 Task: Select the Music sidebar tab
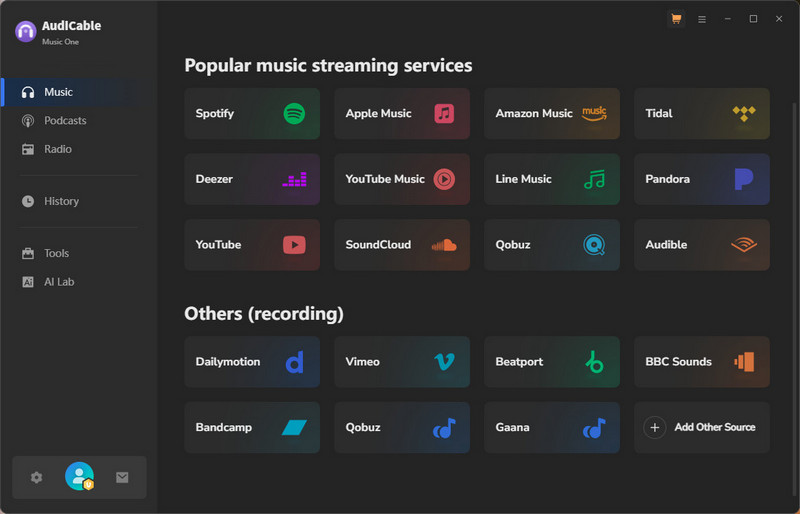tap(58, 92)
